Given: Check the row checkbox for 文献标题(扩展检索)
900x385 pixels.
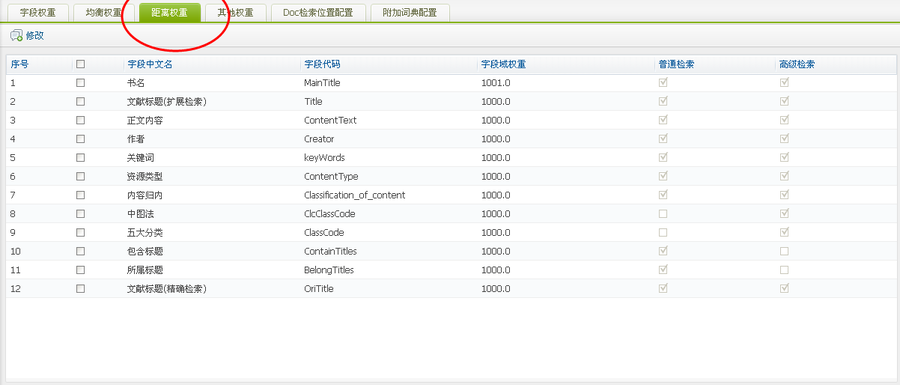Looking at the screenshot, I should click(x=80, y=102).
